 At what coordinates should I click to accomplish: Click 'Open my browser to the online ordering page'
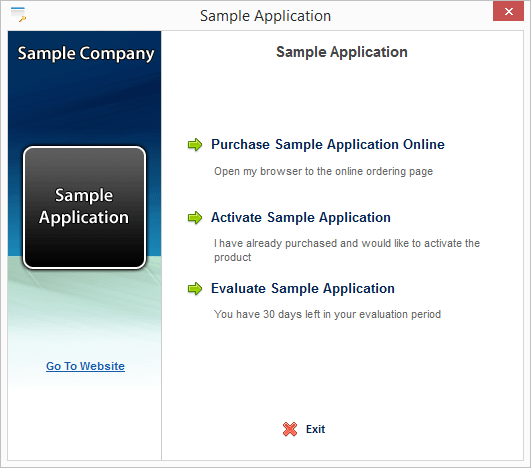(323, 171)
